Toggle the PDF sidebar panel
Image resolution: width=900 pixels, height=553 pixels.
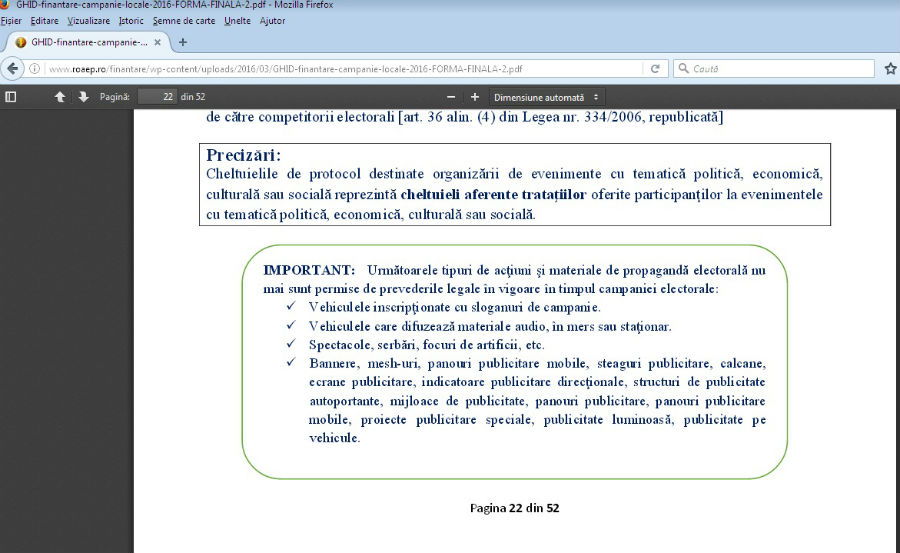[x=10, y=97]
